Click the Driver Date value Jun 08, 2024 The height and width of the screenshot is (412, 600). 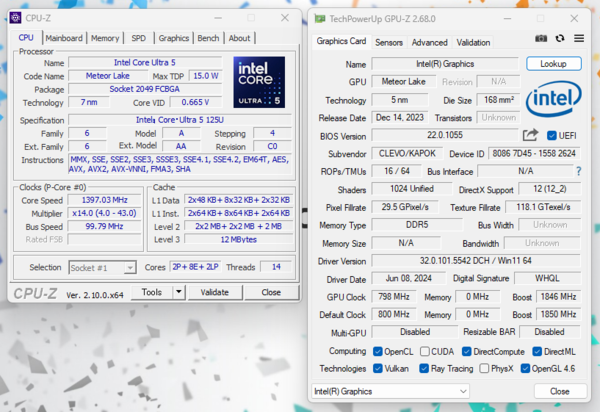(409, 278)
